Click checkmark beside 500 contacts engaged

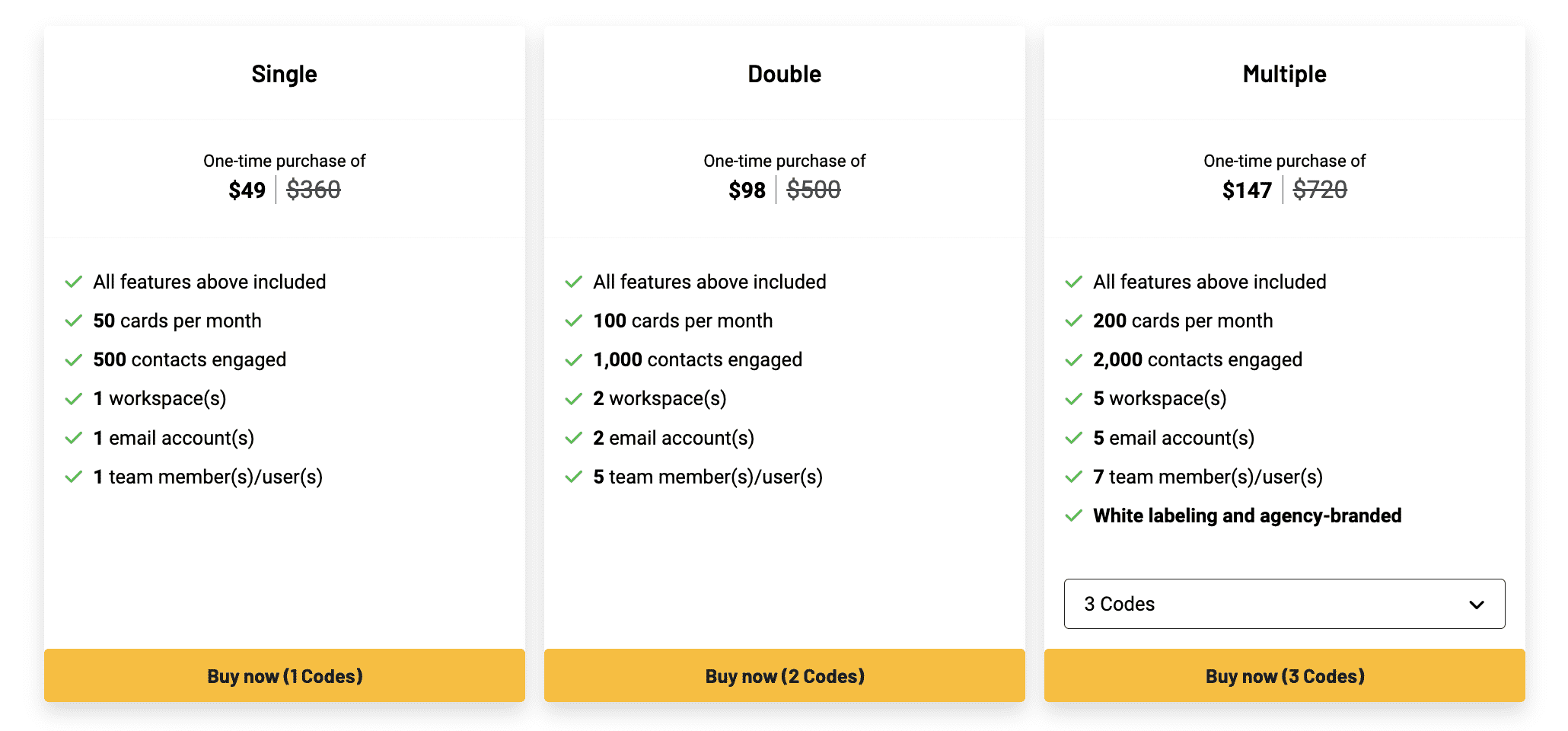[74, 360]
